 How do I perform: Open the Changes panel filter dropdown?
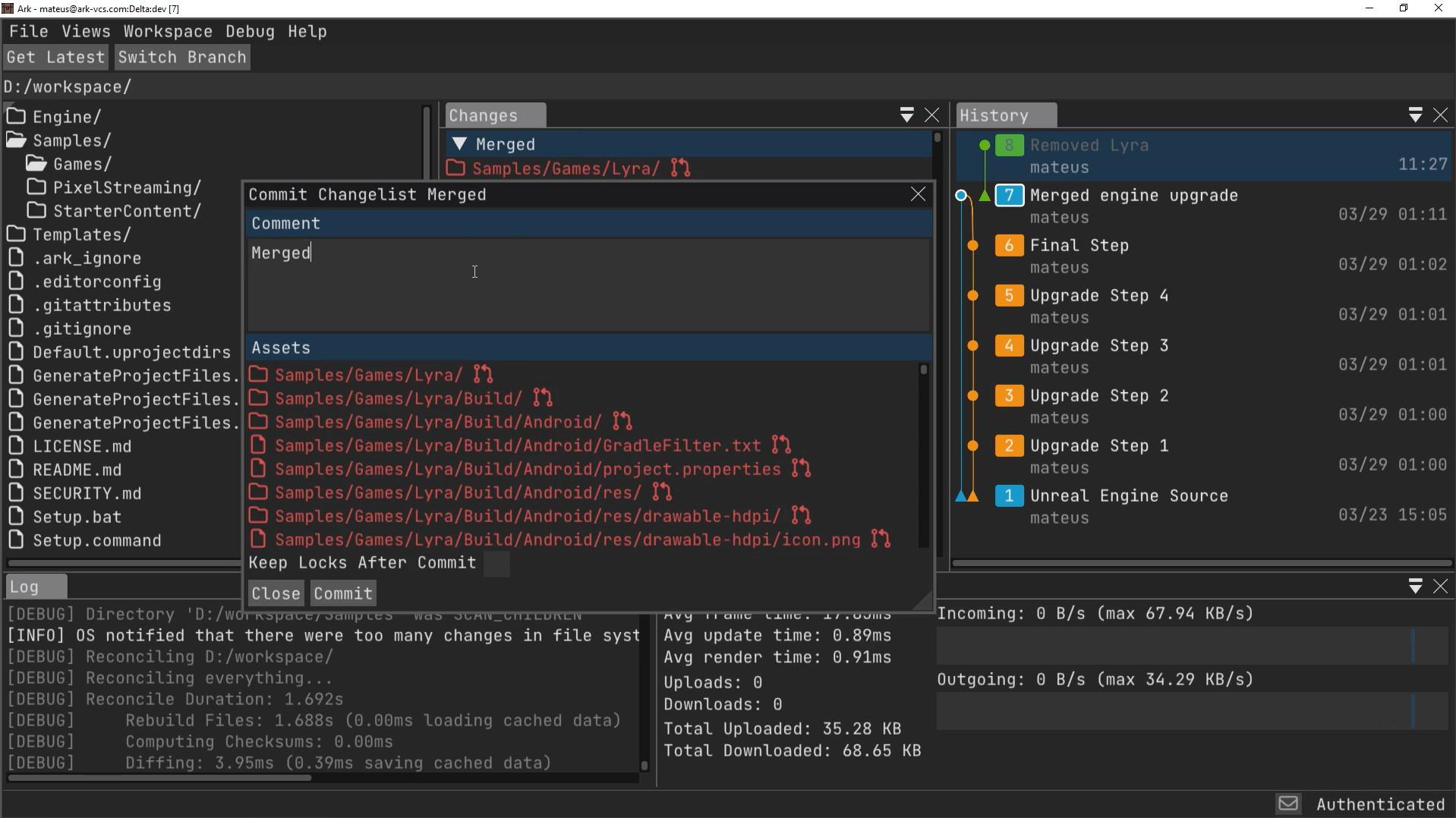click(x=906, y=115)
